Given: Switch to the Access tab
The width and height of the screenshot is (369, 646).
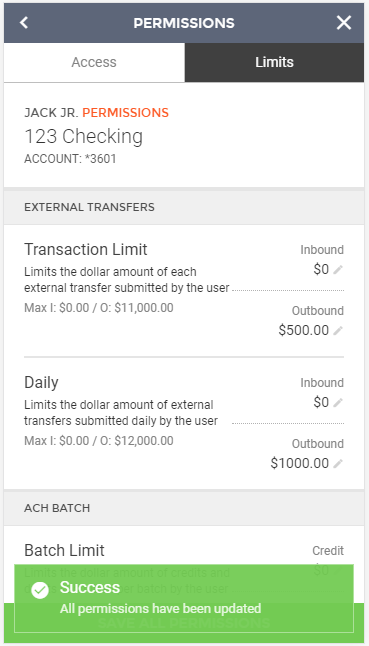Looking at the screenshot, I should [94, 62].
